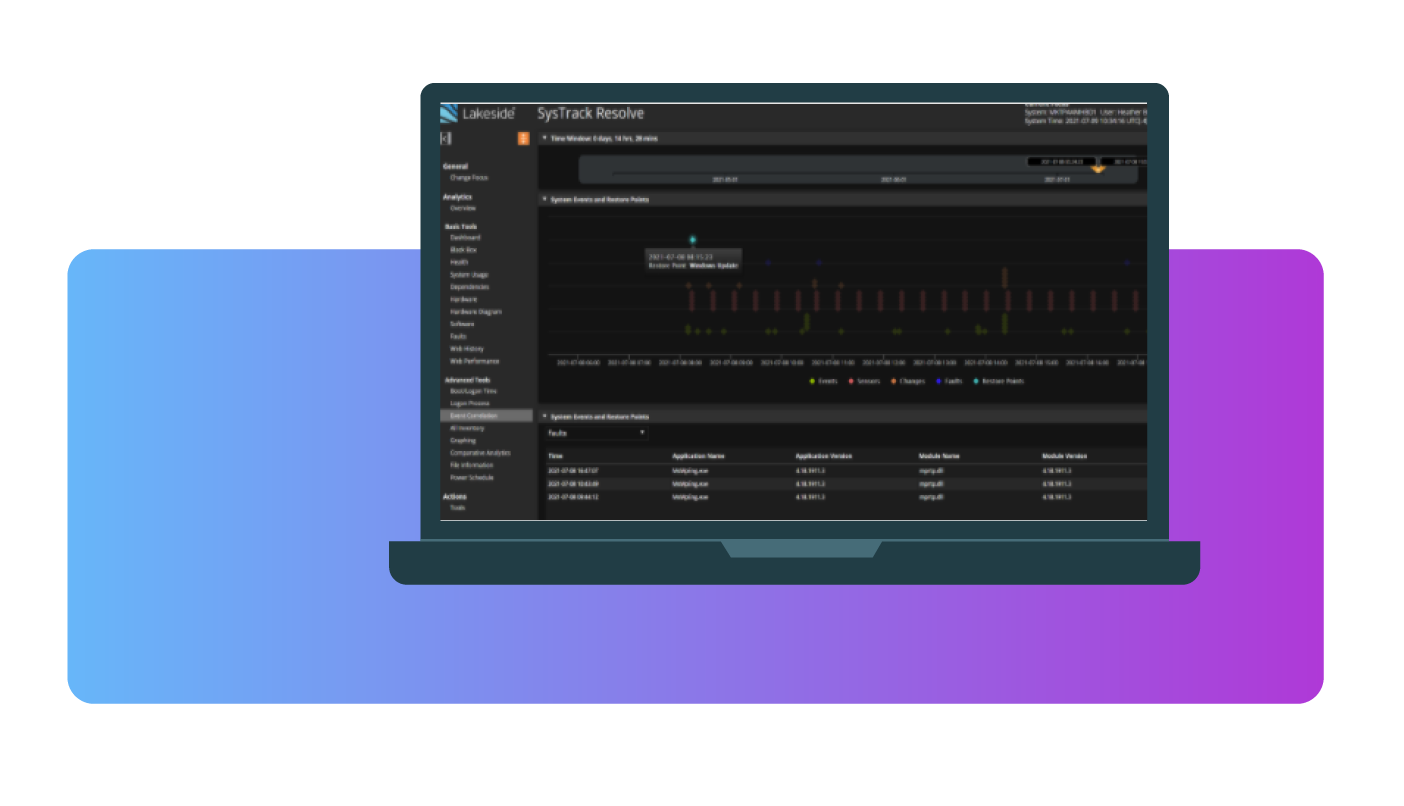Collapse the sidebar with the arrow icon
Image resolution: width=1404 pixels, height=806 pixels.
[x=446, y=139]
